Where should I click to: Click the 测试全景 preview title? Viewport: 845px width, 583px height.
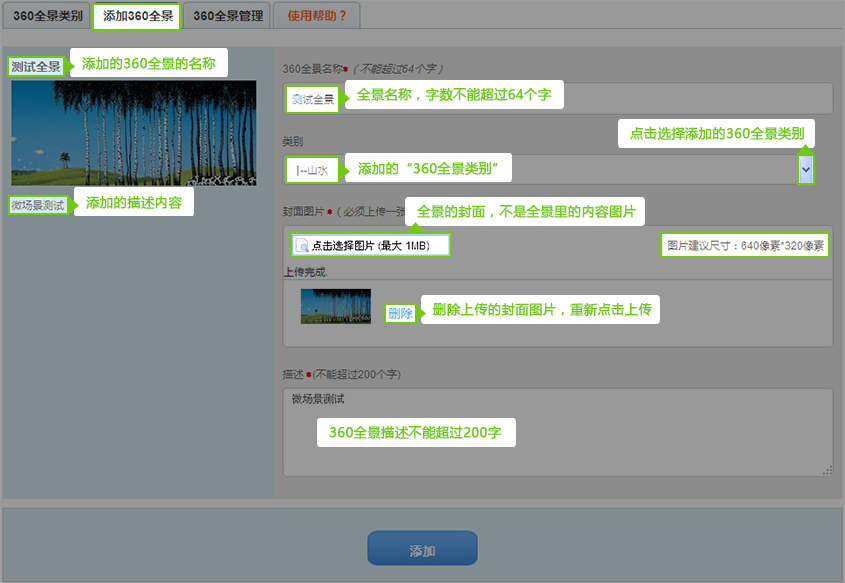(36, 67)
